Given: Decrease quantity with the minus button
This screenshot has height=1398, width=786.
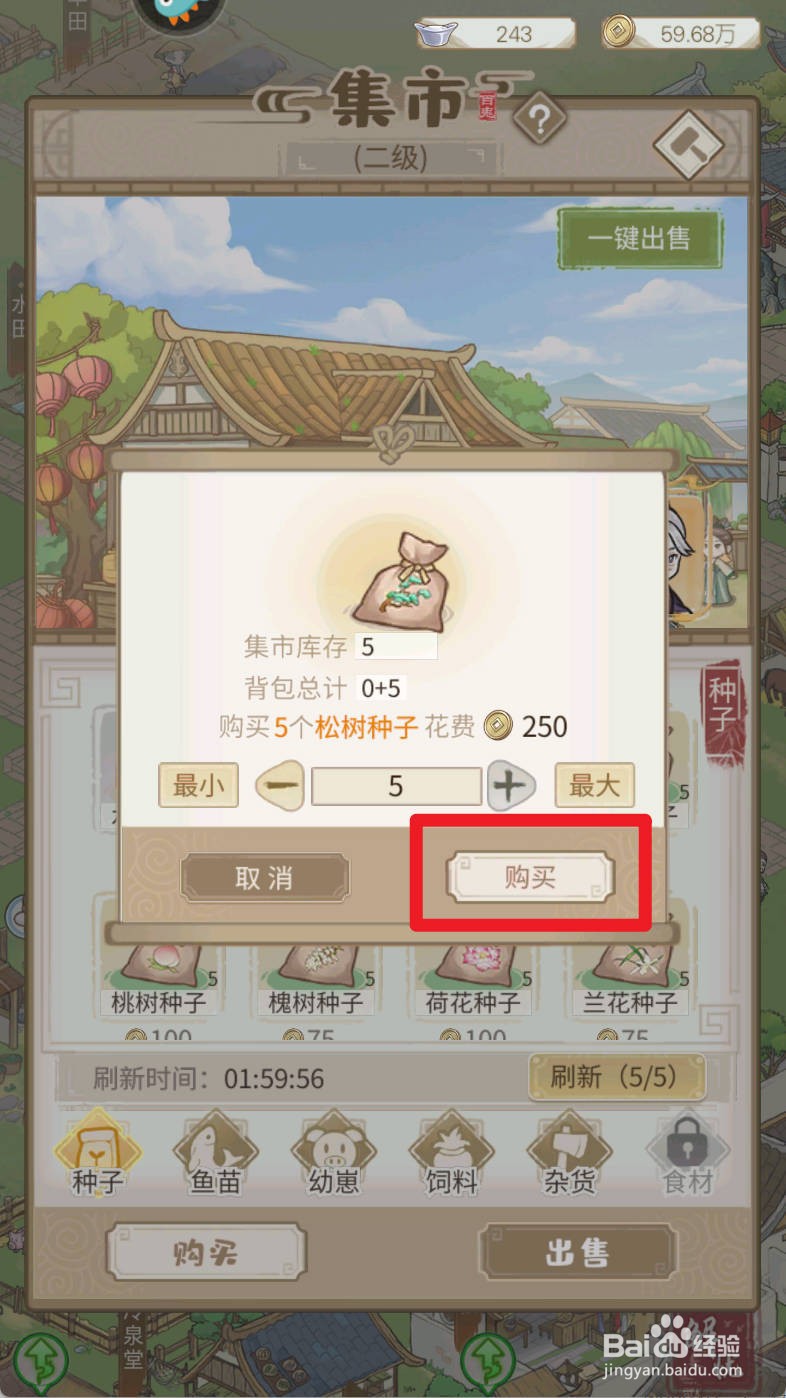Looking at the screenshot, I should [x=282, y=786].
